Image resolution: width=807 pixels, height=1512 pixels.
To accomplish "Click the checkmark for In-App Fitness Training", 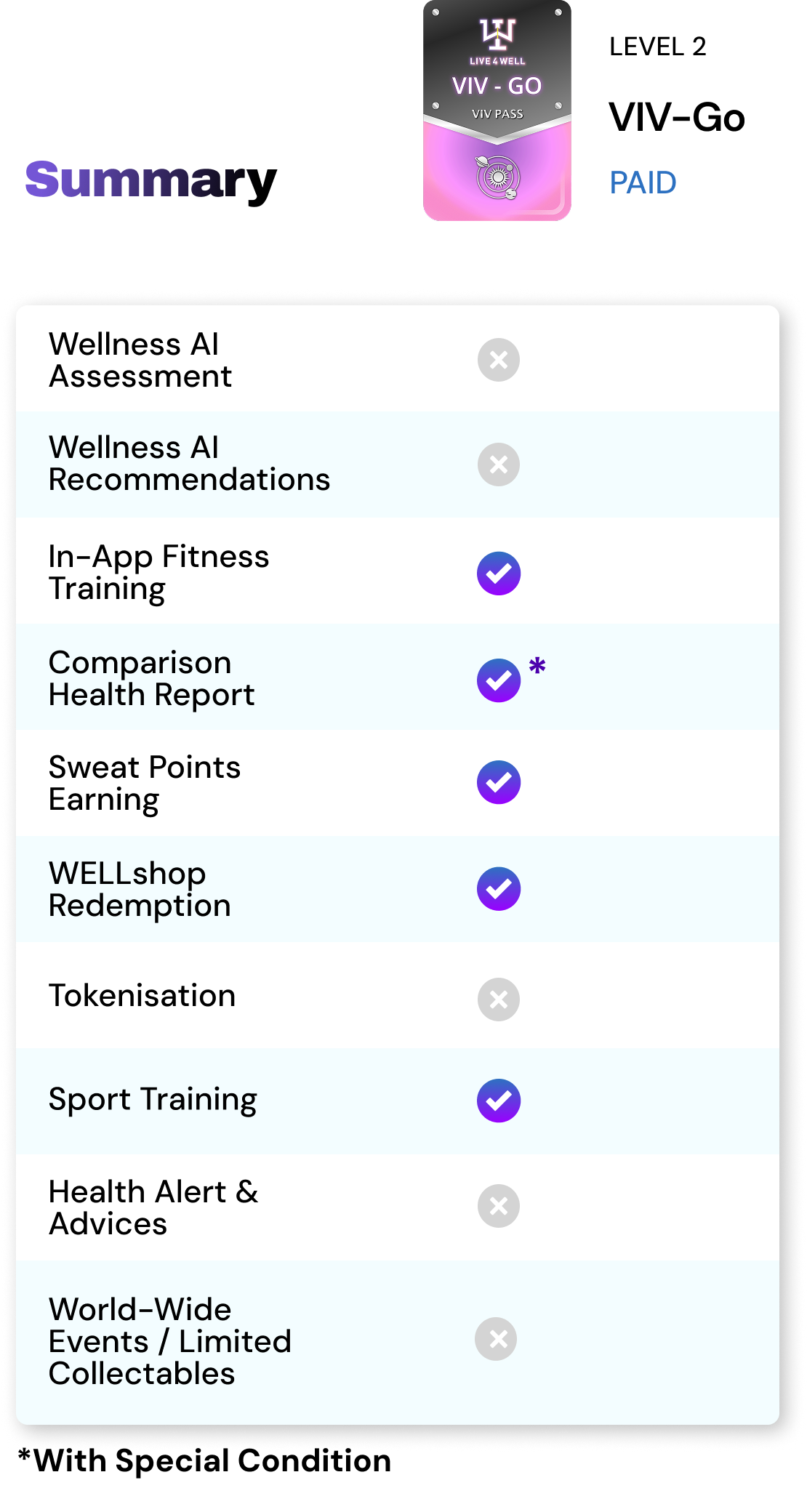I will click(x=499, y=574).
